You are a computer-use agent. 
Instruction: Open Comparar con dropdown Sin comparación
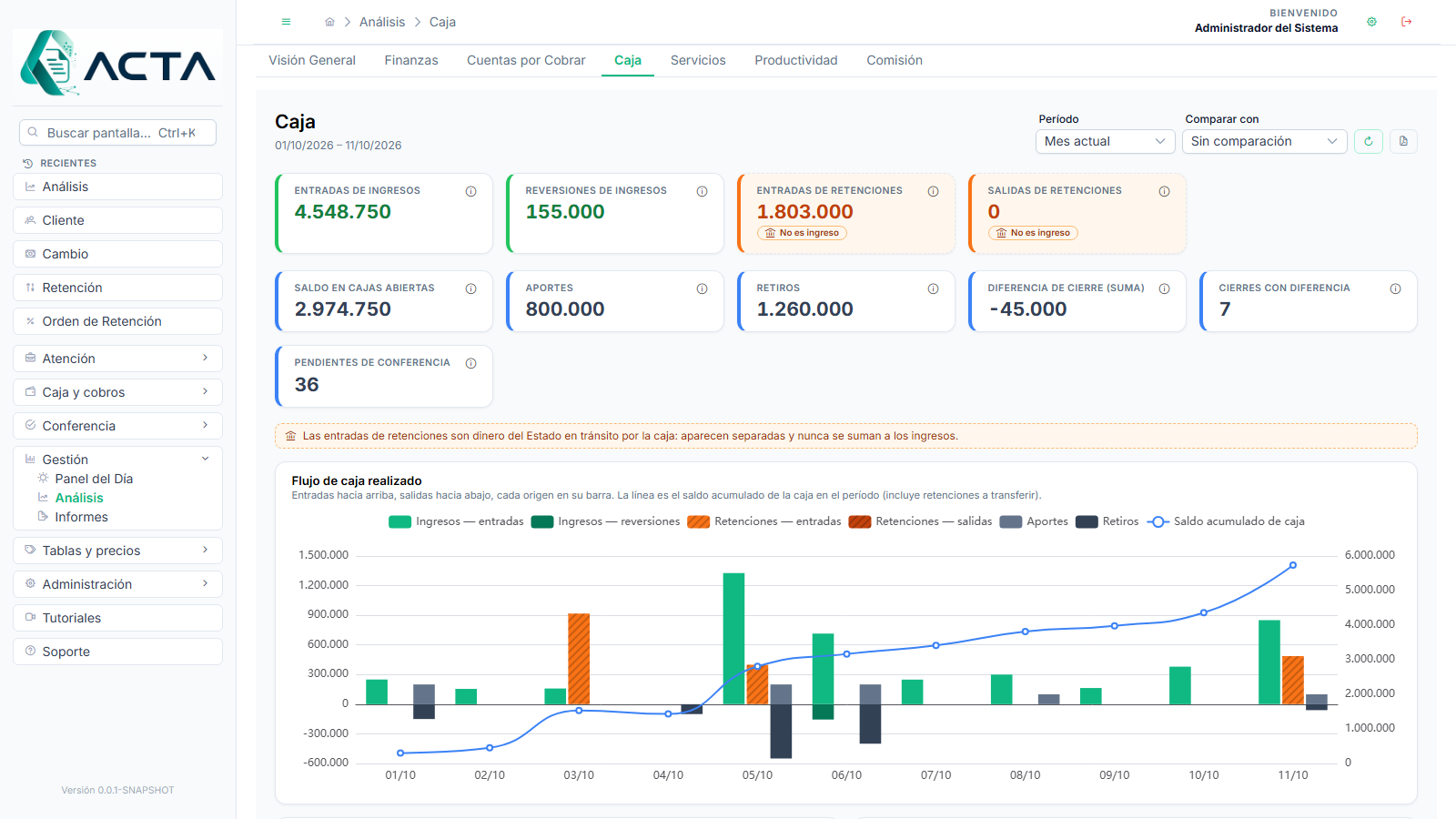1264,141
